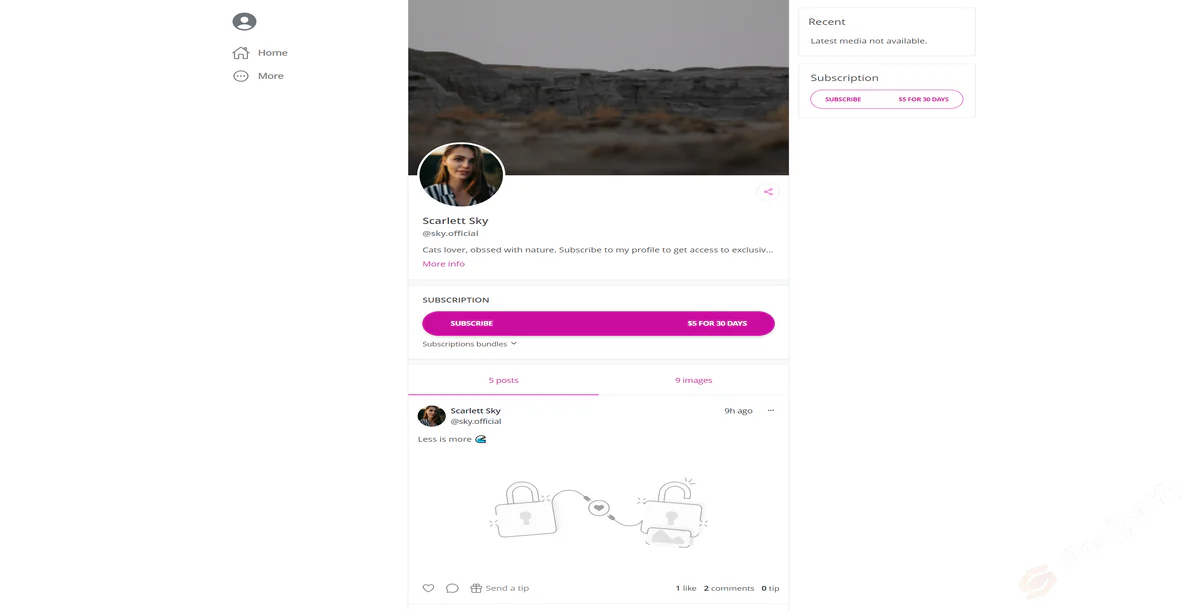Open the post comment bubble icon
Image resolution: width=1200 pixels, height=610 pixels.
[452, 588]
